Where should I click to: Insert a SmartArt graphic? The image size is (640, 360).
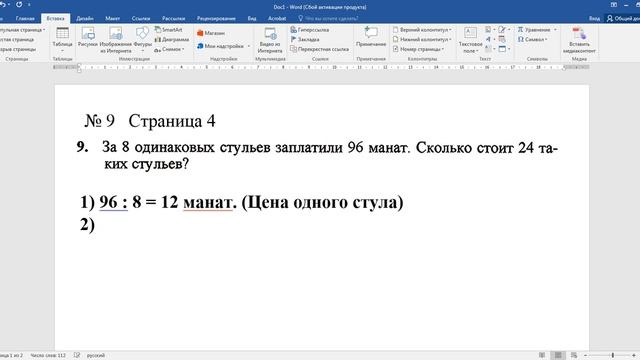pos(169,30)
